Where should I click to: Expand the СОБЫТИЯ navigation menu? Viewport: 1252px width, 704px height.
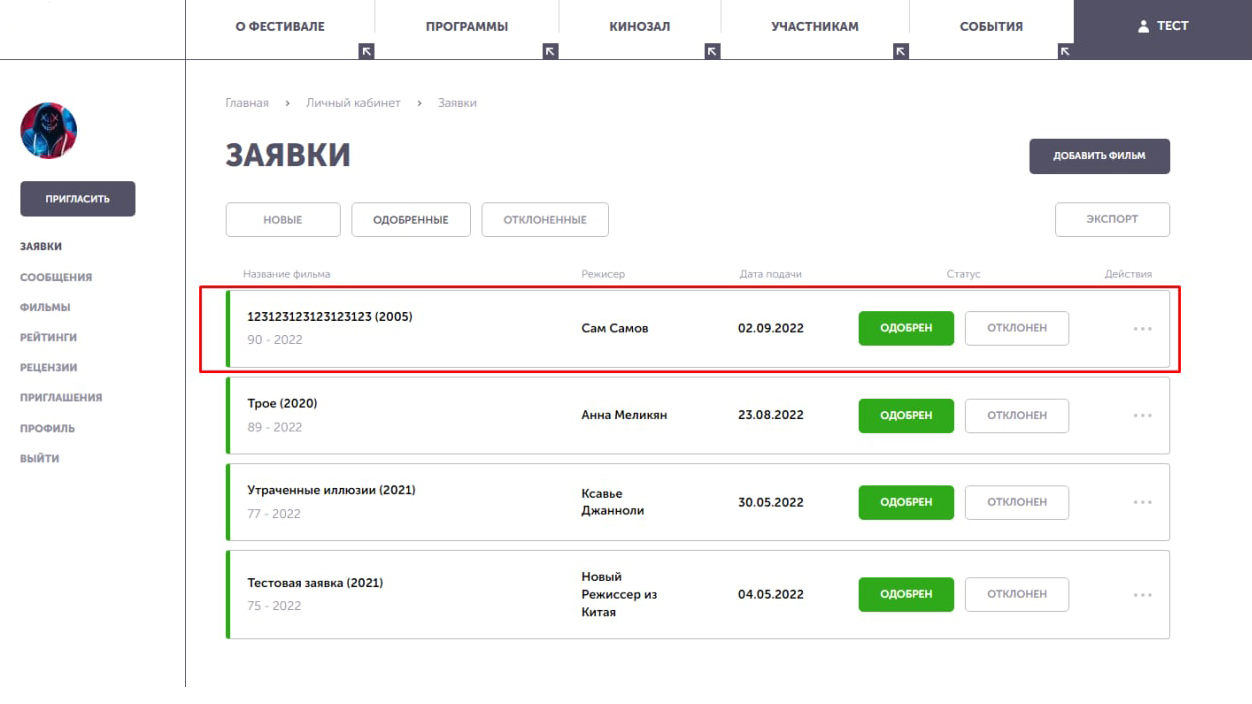(x=991, y=27)
